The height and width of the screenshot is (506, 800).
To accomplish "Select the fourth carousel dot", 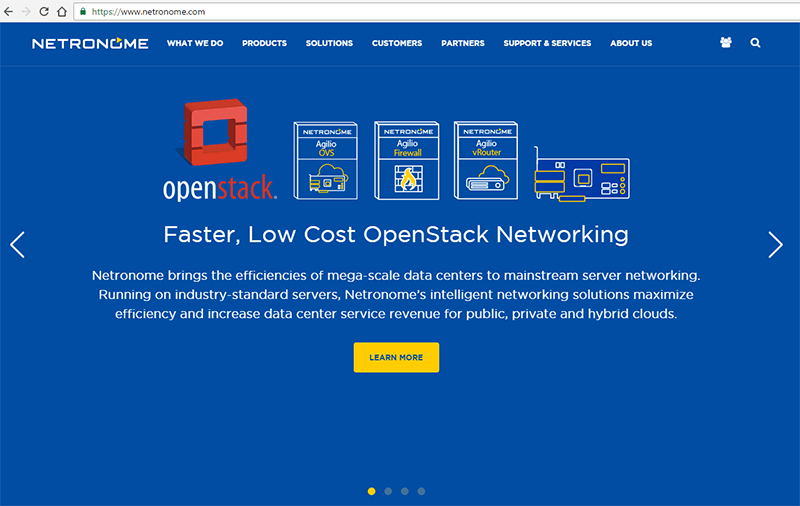I will pyautogui.click(x=421, y=491).
